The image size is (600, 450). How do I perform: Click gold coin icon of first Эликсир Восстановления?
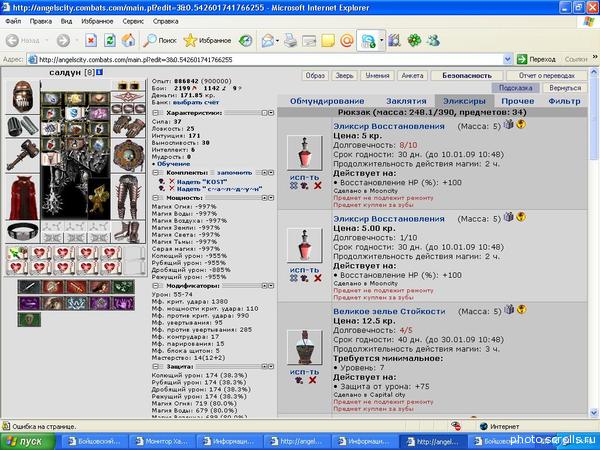[x=521, y=124]
